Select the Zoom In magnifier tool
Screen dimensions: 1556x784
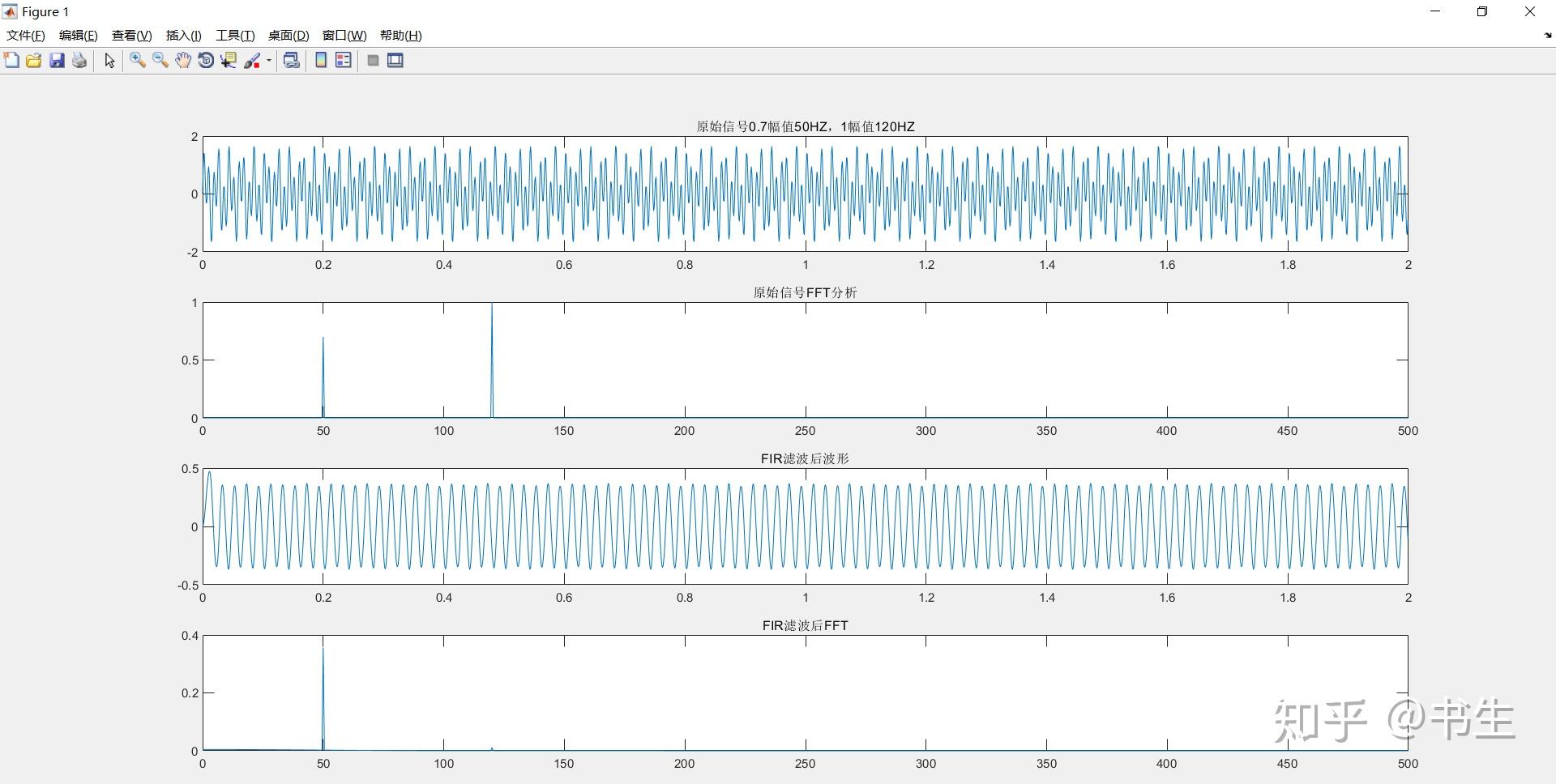[138, 60]
